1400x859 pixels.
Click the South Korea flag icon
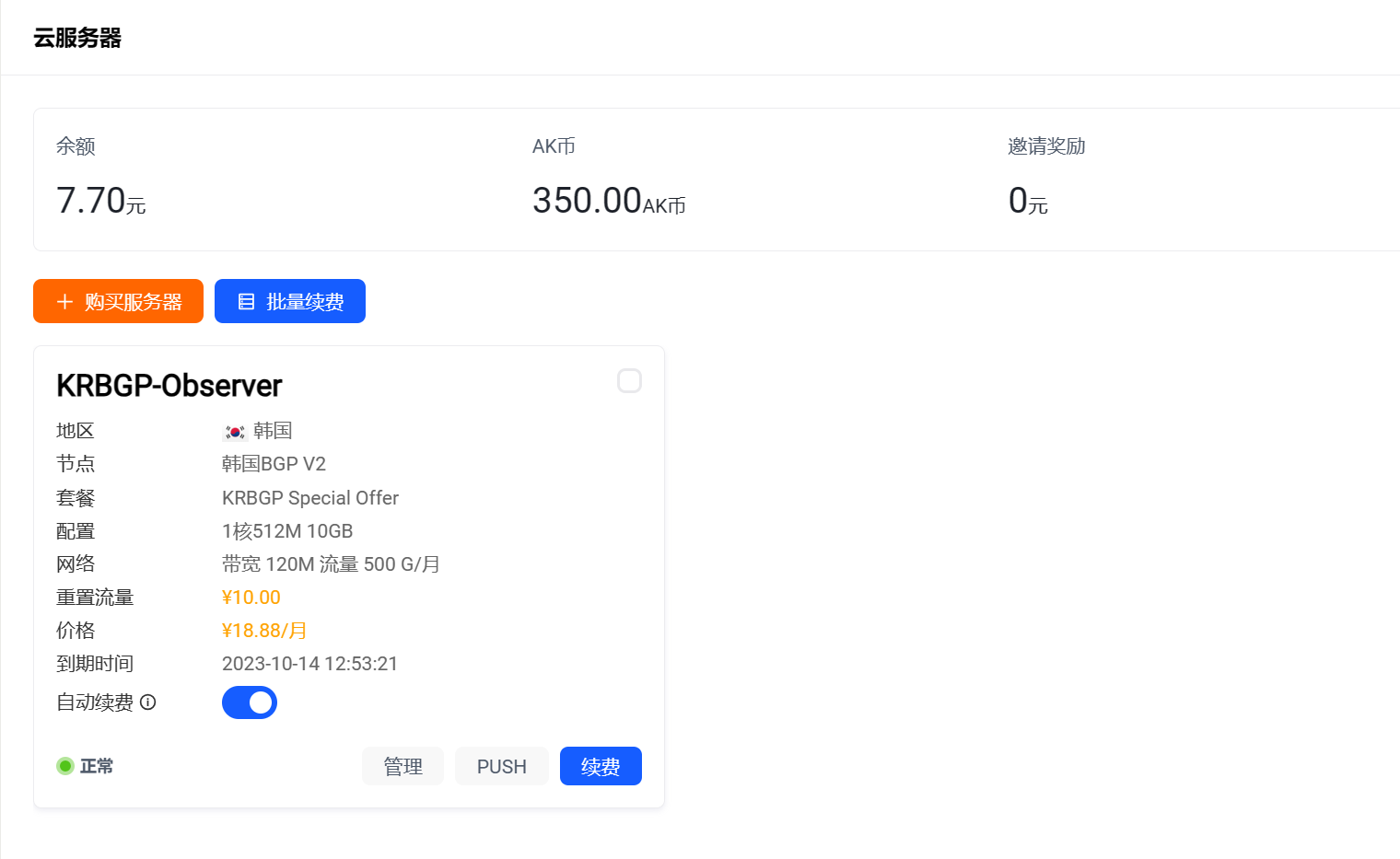(235, 432)
